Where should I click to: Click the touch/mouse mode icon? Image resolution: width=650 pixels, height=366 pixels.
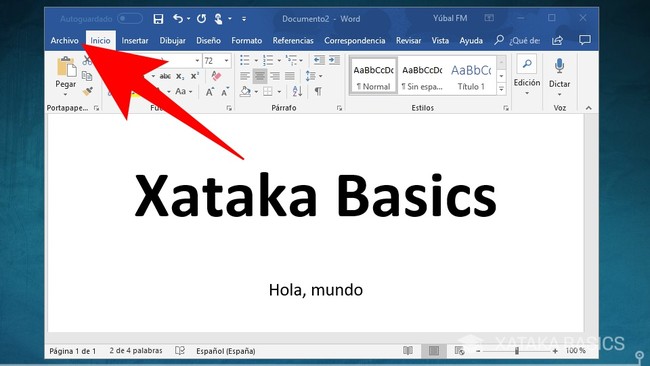(218, 19)
